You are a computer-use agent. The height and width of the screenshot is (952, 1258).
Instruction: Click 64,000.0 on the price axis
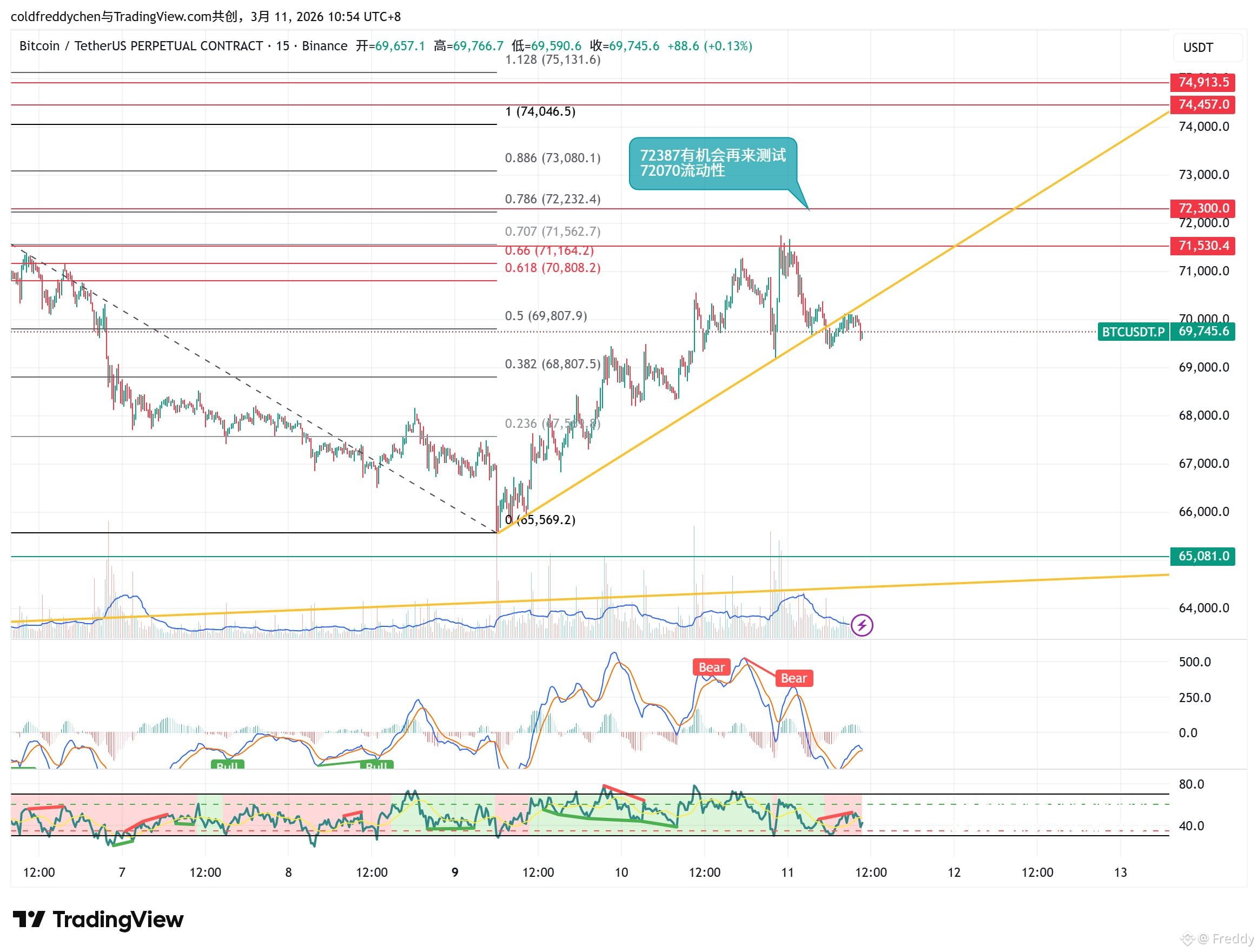pyautogui.click(x=1203, y=608)
